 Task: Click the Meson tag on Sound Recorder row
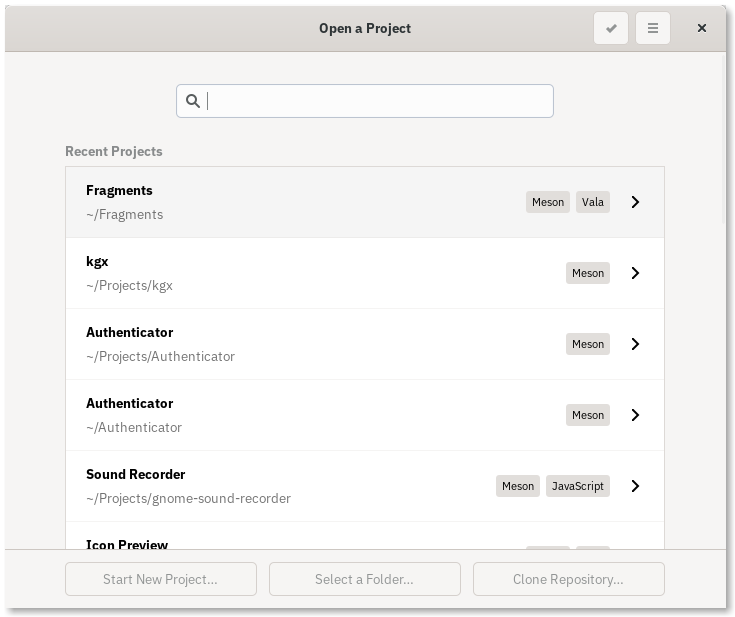pyautogui.click(x=518, y=486)
